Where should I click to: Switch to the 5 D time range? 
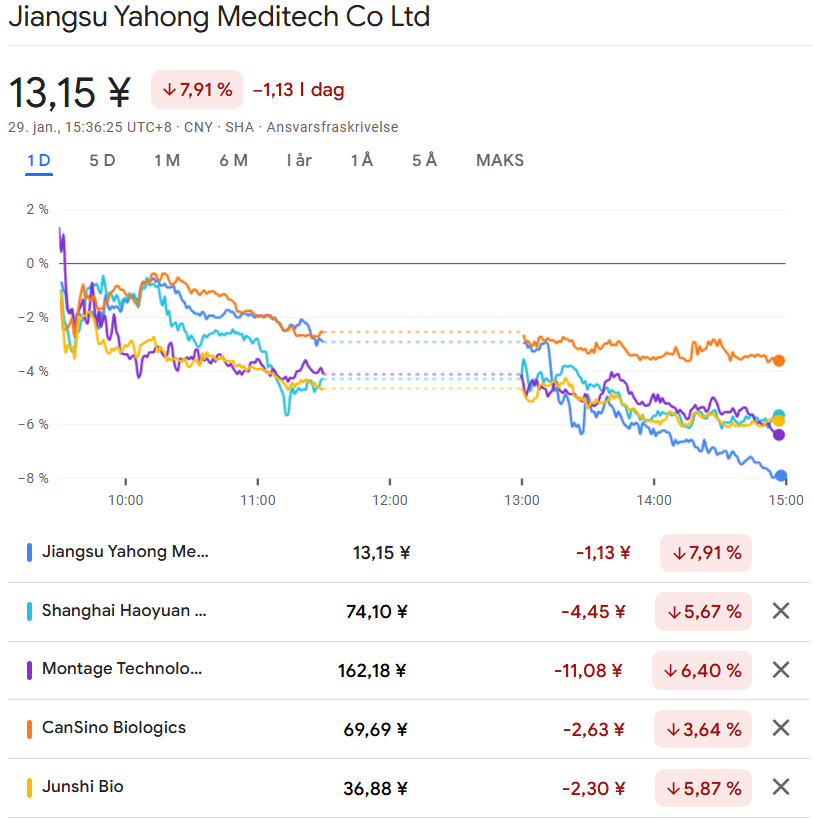click(102, 161)
